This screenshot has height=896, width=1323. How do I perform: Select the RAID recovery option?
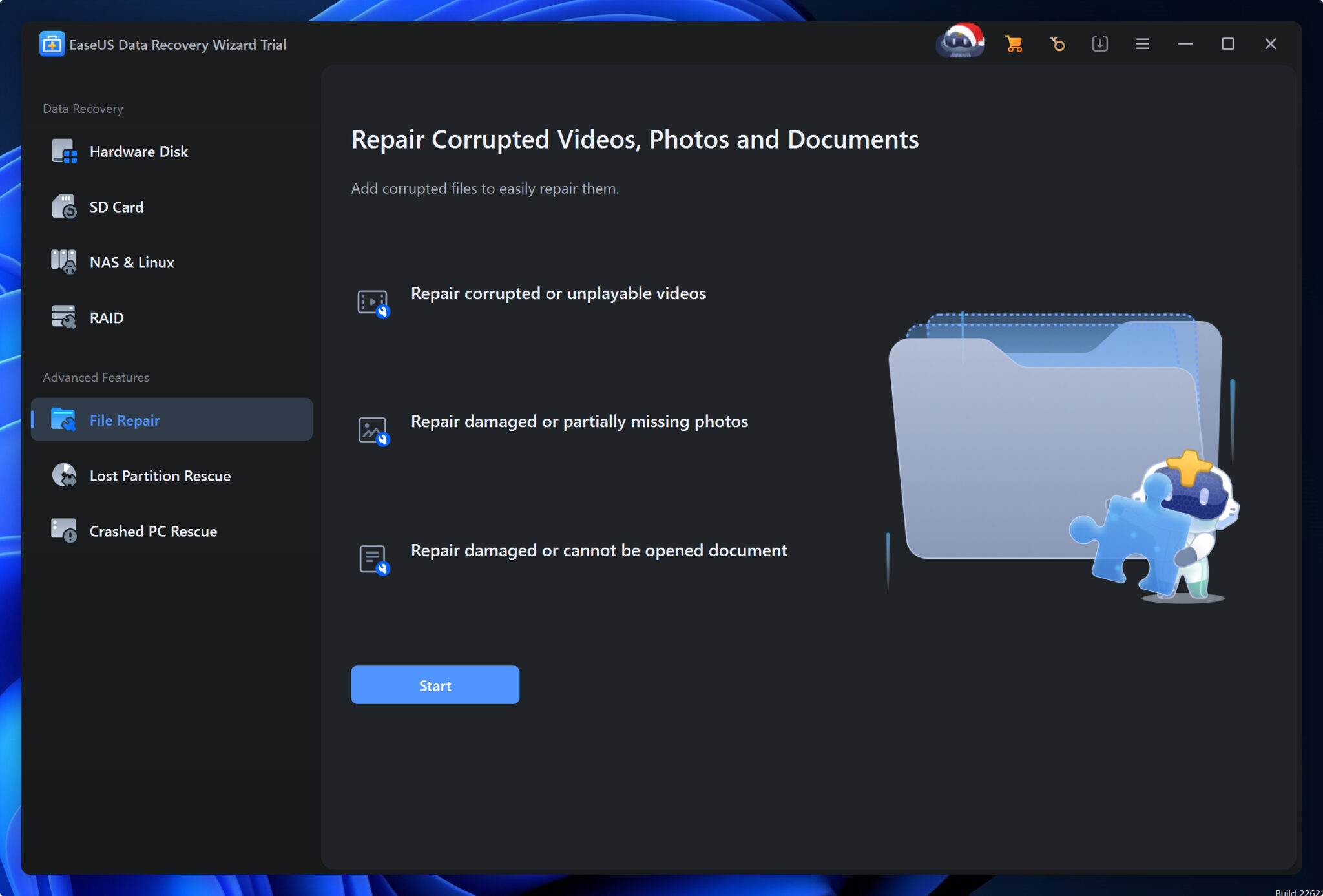[x=106, y=317]
